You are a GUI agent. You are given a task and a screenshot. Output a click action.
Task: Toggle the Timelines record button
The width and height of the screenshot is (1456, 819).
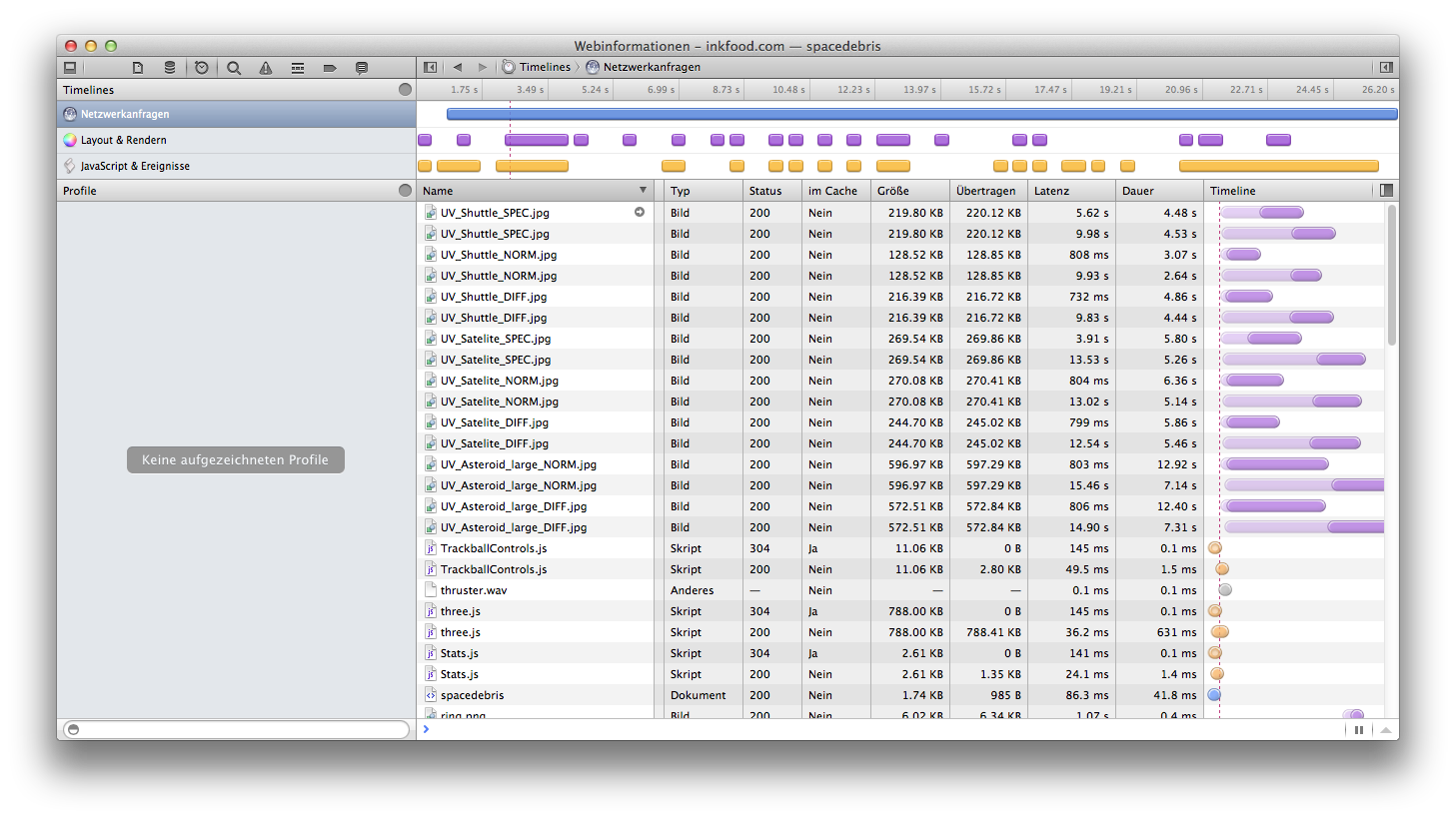405,89
